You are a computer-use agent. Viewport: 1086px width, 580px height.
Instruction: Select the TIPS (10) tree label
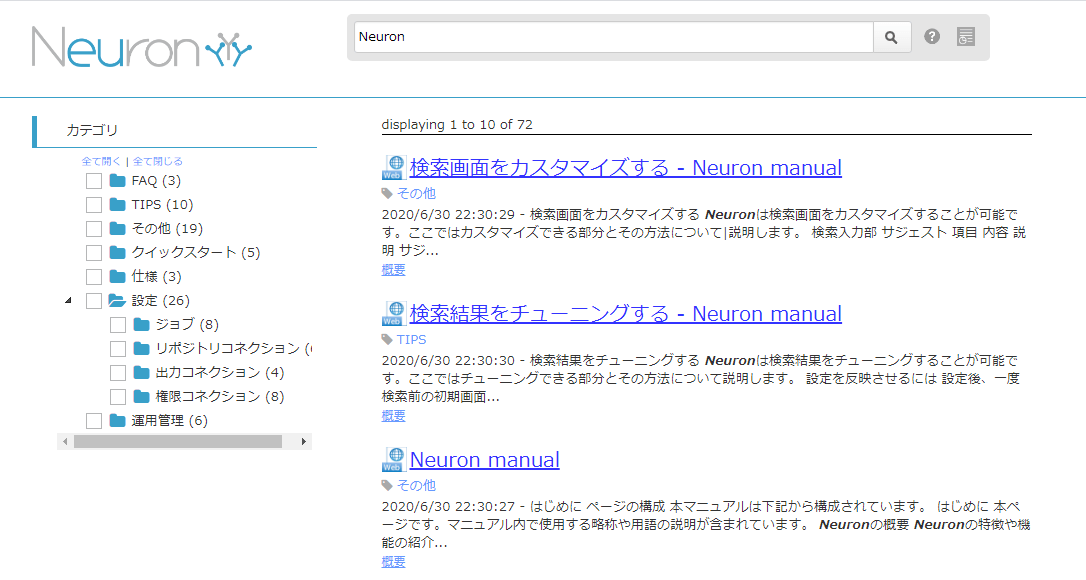tap(163, 204)
